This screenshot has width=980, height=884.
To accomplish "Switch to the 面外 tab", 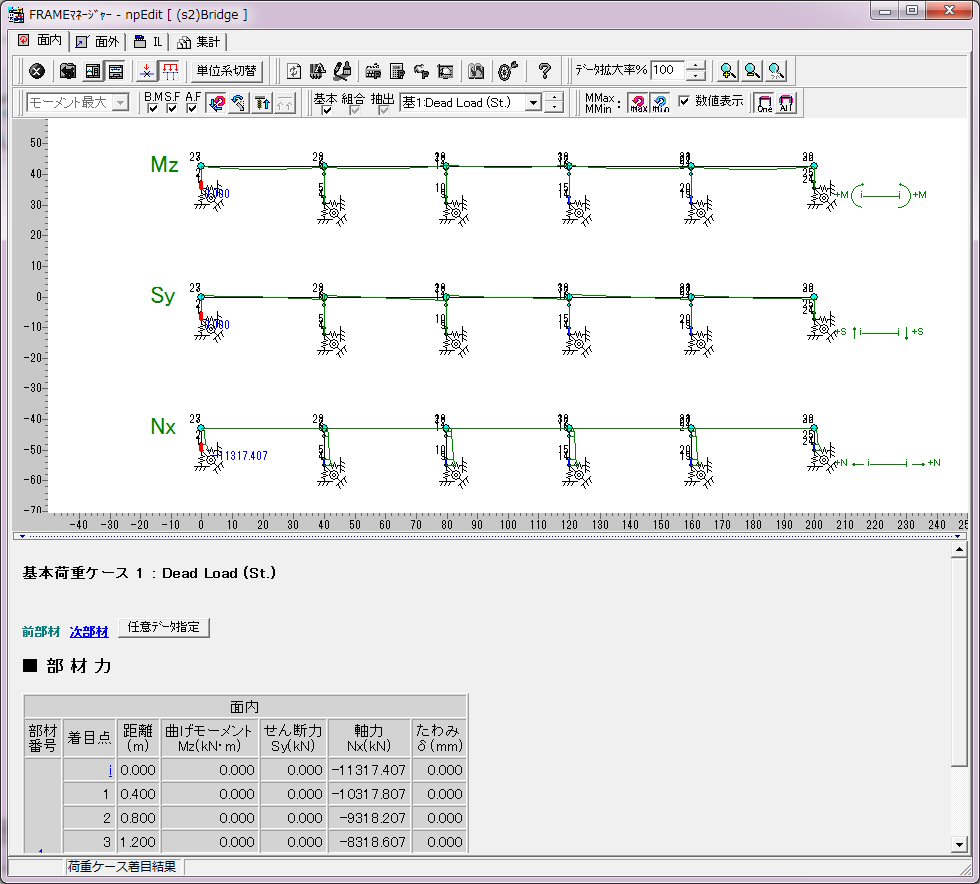I will tap(97, 42).
